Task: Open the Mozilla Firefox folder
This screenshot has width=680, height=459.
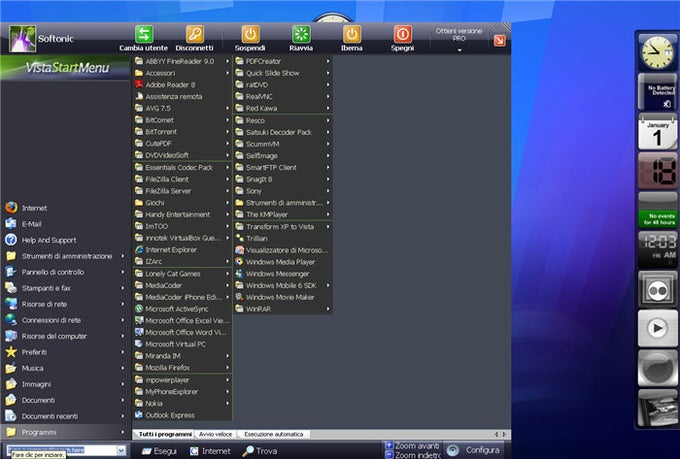Action: [182, 367]
